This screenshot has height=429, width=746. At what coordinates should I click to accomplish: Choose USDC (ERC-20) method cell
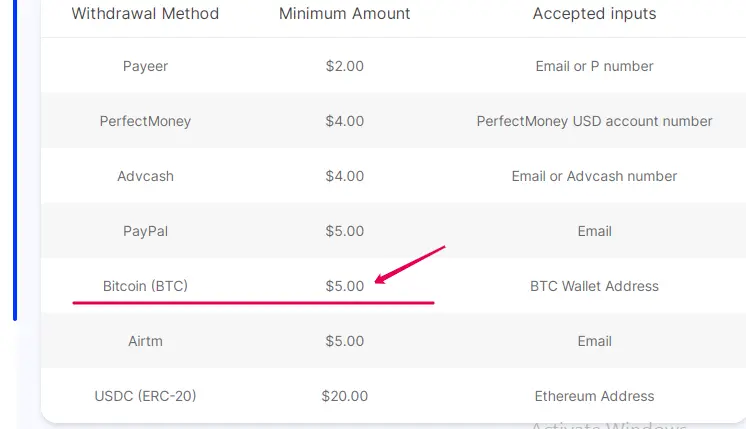coord(145,396)
